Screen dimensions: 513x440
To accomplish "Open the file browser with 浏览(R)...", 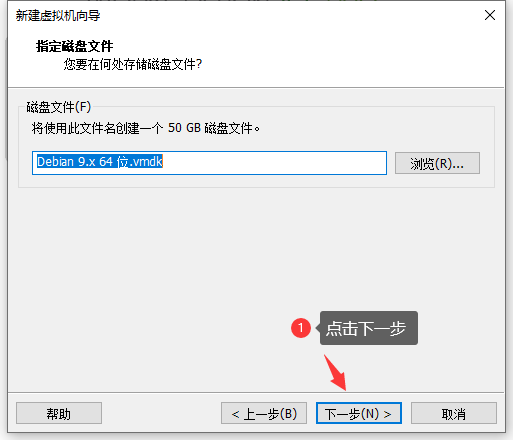I will pos(437,163).
